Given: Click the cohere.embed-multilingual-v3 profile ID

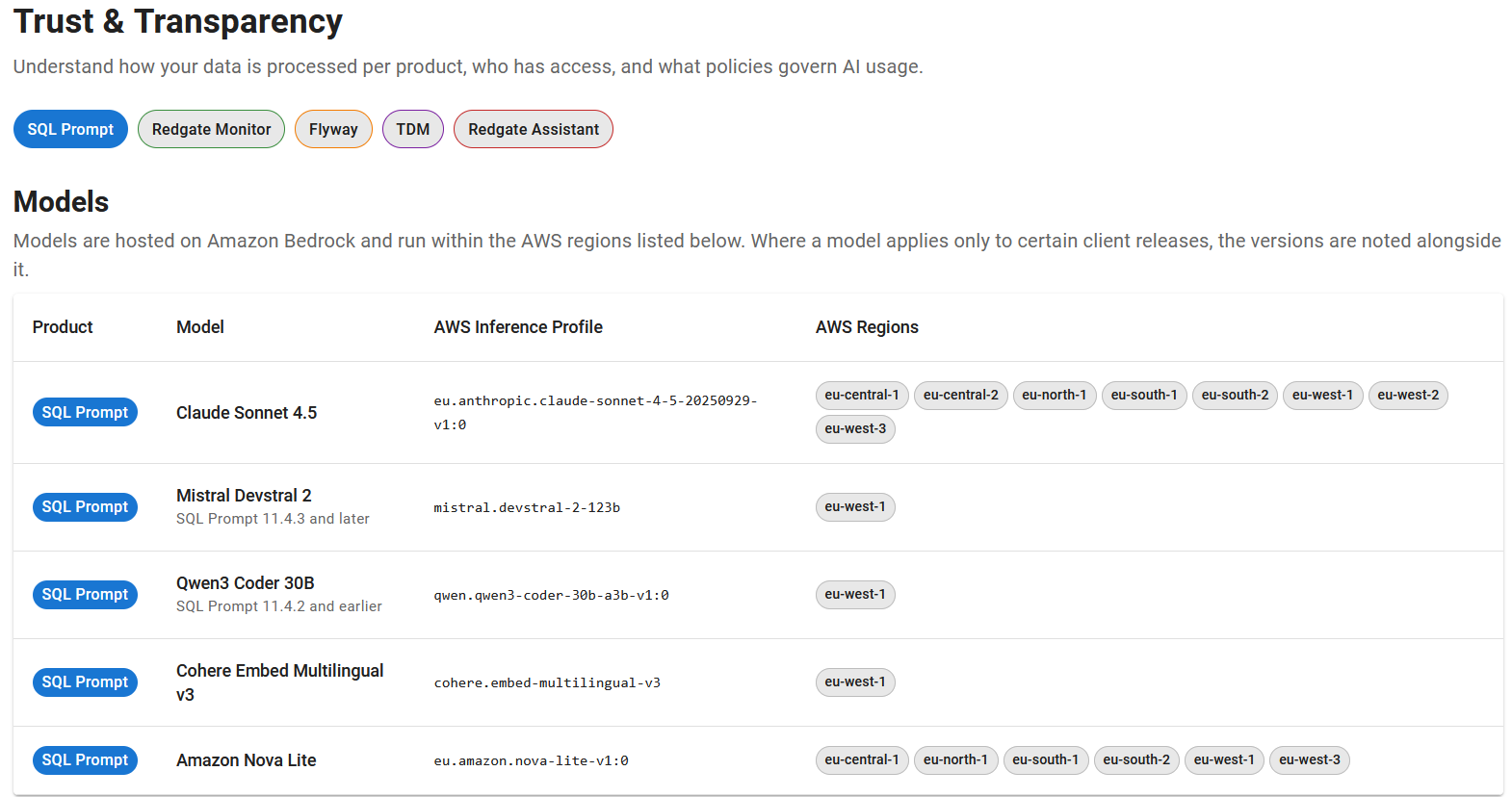Looking at the screenshot, I should (x=547, y=682).
